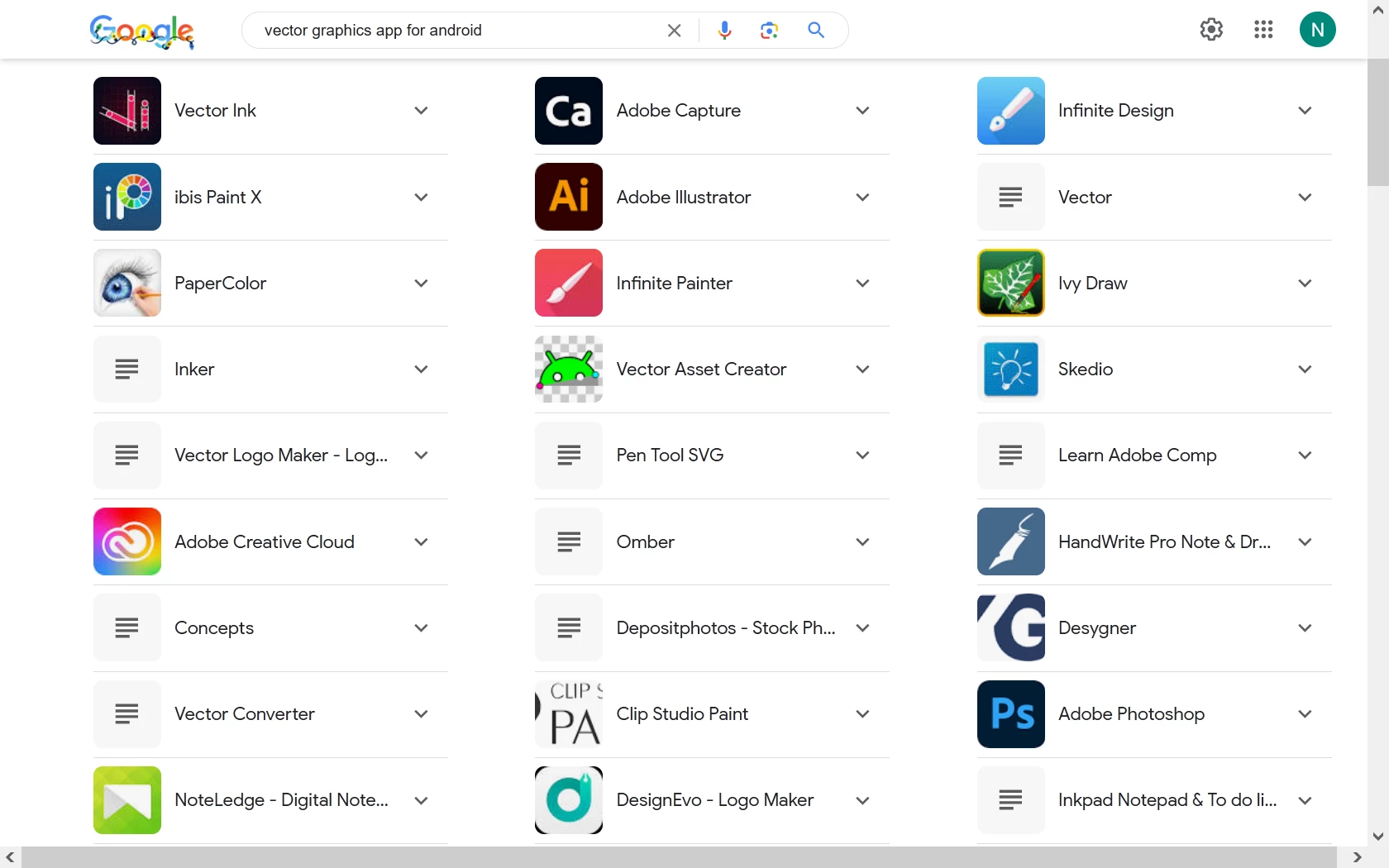The image size is (1389, 868).
Task: Open the Vector Ink app icon
Action: tap(126, 111)
